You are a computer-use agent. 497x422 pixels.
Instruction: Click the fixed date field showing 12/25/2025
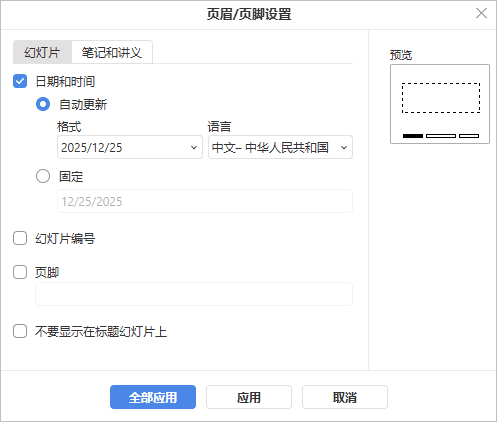pos(205,201)
